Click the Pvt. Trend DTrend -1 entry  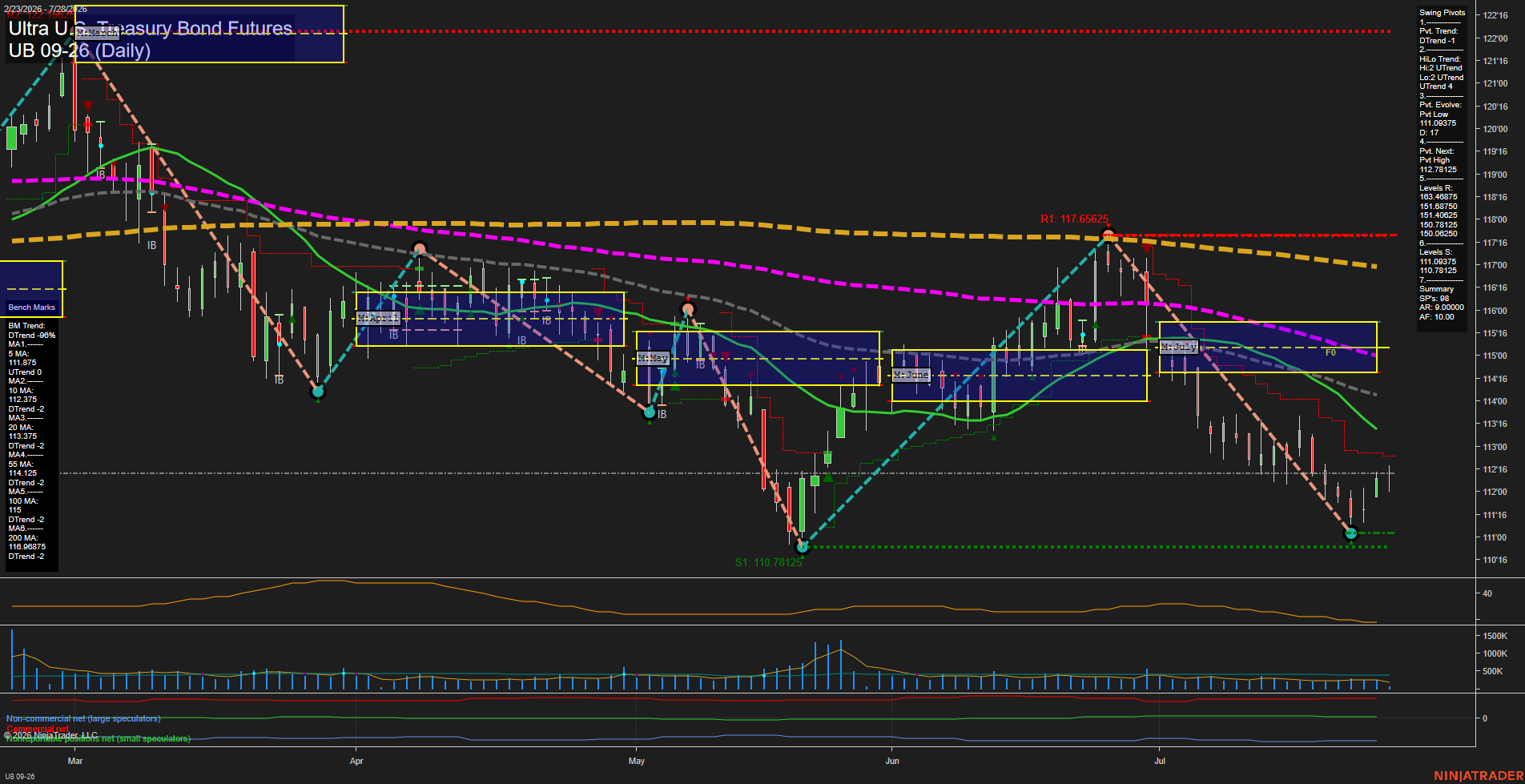pyautogui.click(x=1437, y=41)
